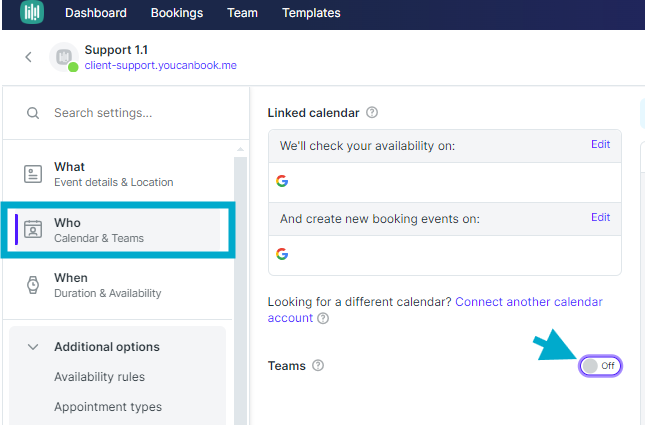This screenshot has width=645, height=425.
Task: Collapse the Additional options section
Action: tap(33, 347)
